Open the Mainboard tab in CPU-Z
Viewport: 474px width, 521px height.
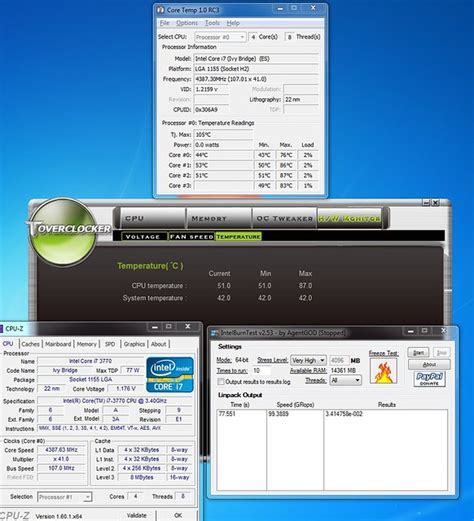pos(58,344)
